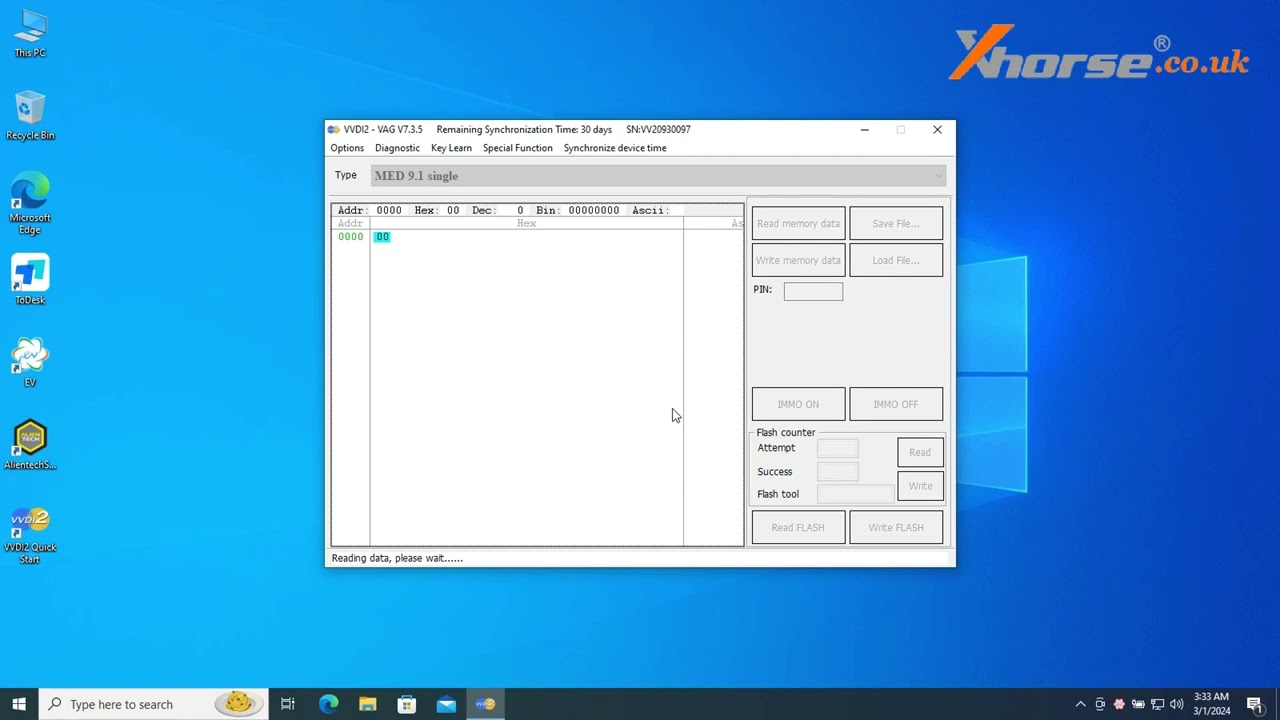
Task: Click the battery icon in system tray
Action: (1138, 704)
